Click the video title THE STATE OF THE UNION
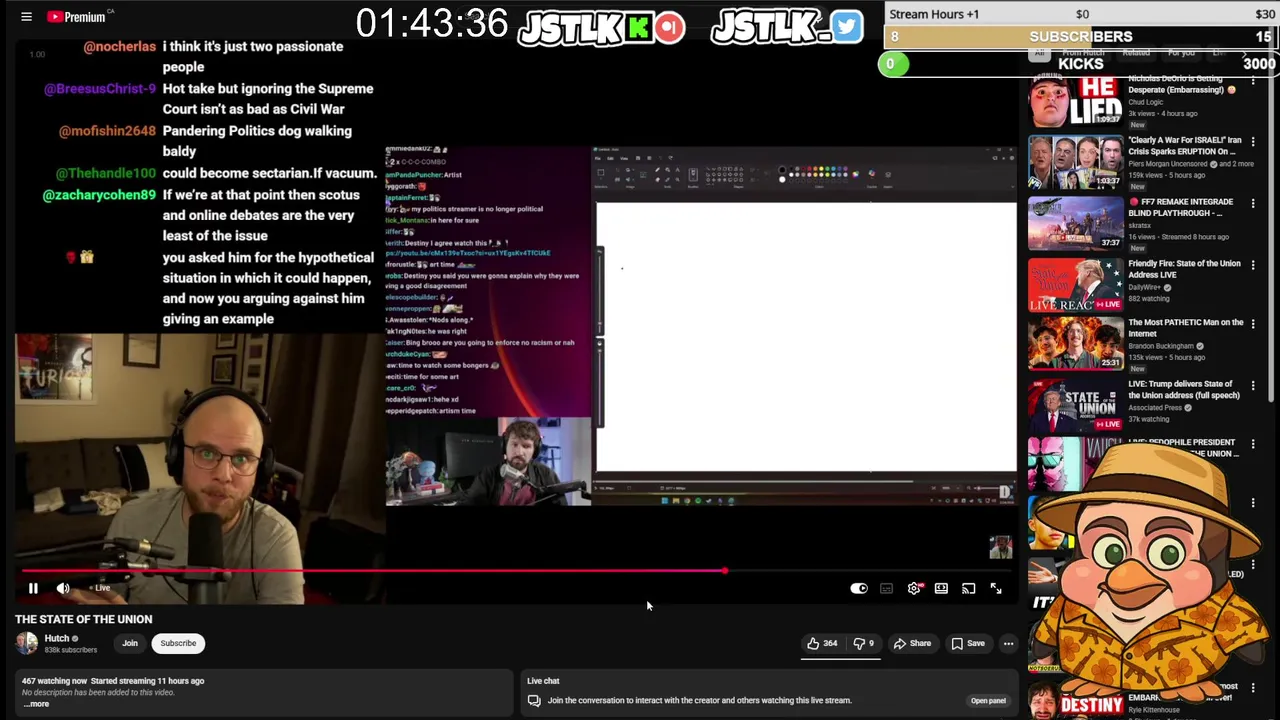Viewport: 1280px width, 720px height. 84,619
